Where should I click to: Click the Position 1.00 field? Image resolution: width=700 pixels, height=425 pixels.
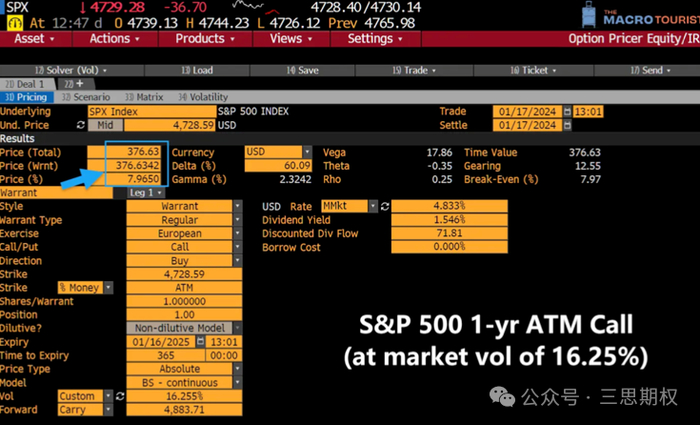click(x=184, y=315)
